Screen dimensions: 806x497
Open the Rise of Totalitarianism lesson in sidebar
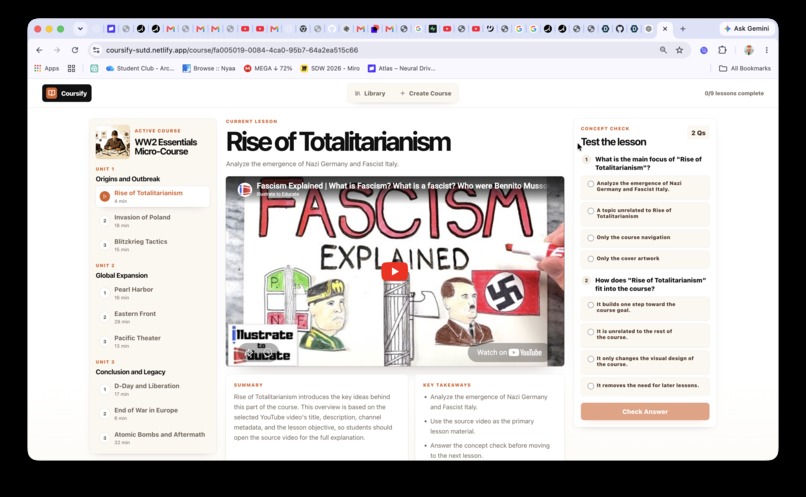[153, 196]
